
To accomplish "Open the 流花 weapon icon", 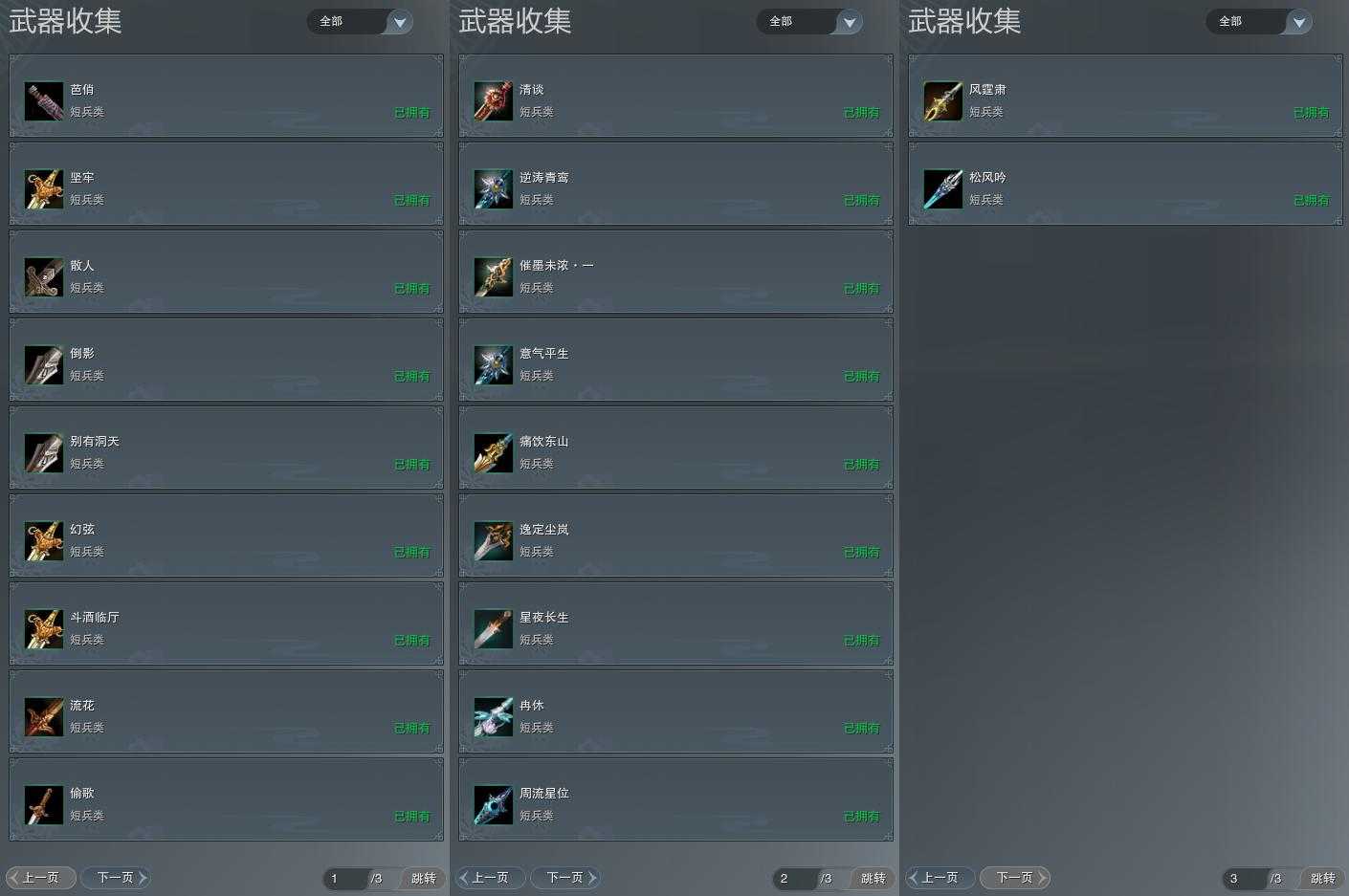I will tap(44, 716).
